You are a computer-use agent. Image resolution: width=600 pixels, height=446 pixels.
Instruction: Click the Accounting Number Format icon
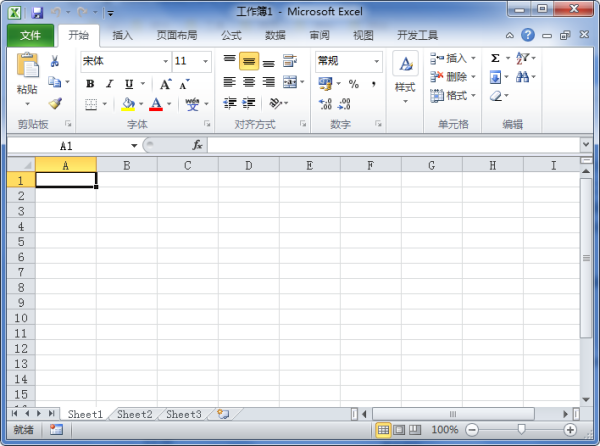326,83
